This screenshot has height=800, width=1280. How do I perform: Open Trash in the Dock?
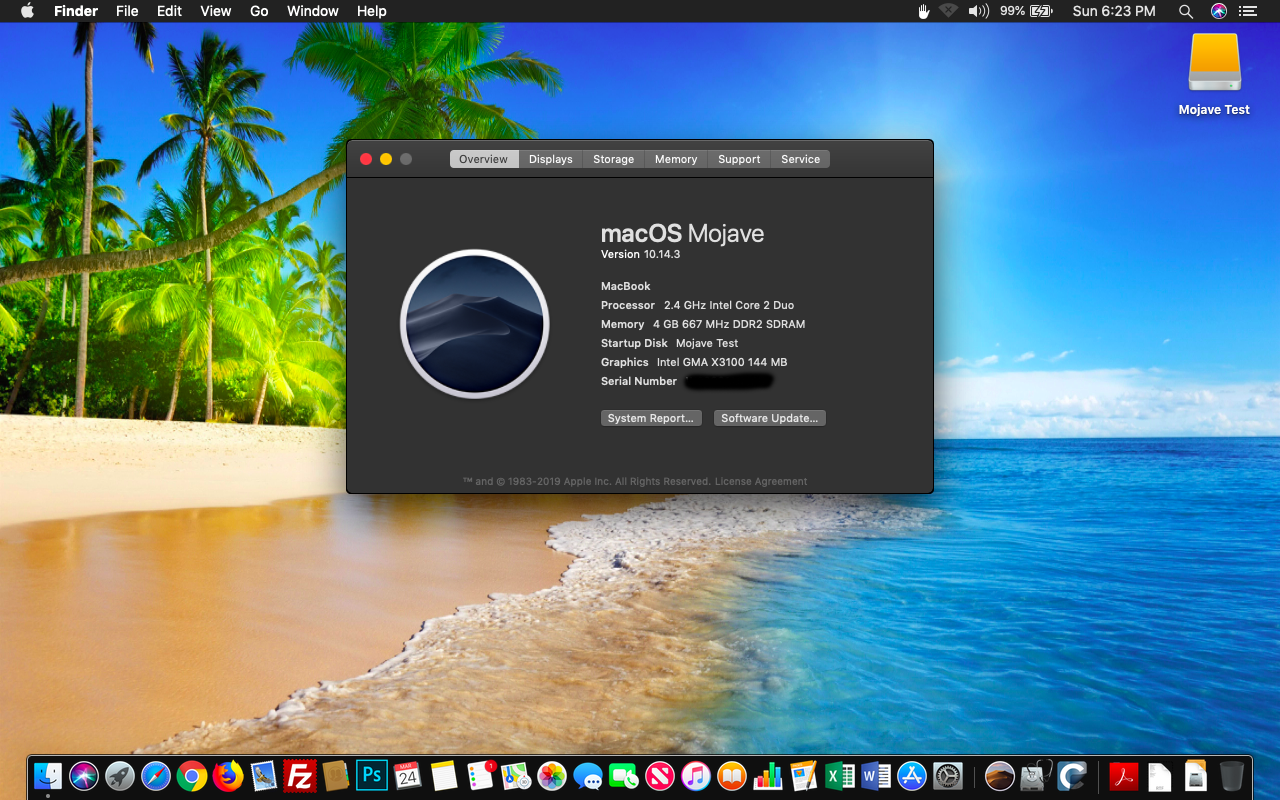pos(1232,776)
